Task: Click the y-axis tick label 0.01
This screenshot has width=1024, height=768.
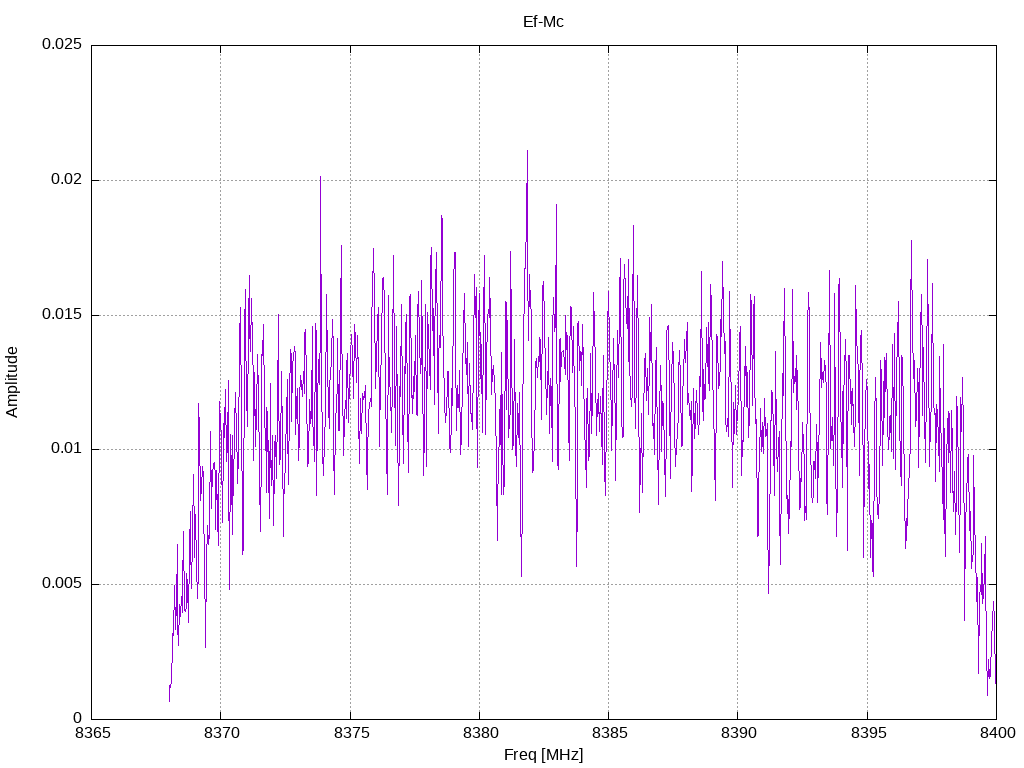Action: click(67, 449)
